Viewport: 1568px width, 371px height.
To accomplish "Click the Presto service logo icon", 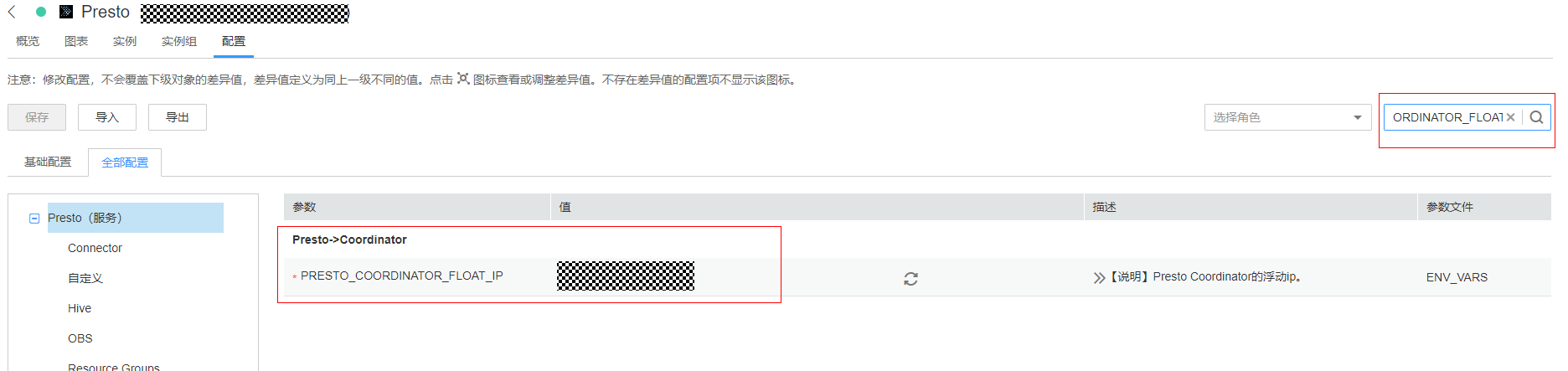I will pyautogui.click(x=66, y=12).
